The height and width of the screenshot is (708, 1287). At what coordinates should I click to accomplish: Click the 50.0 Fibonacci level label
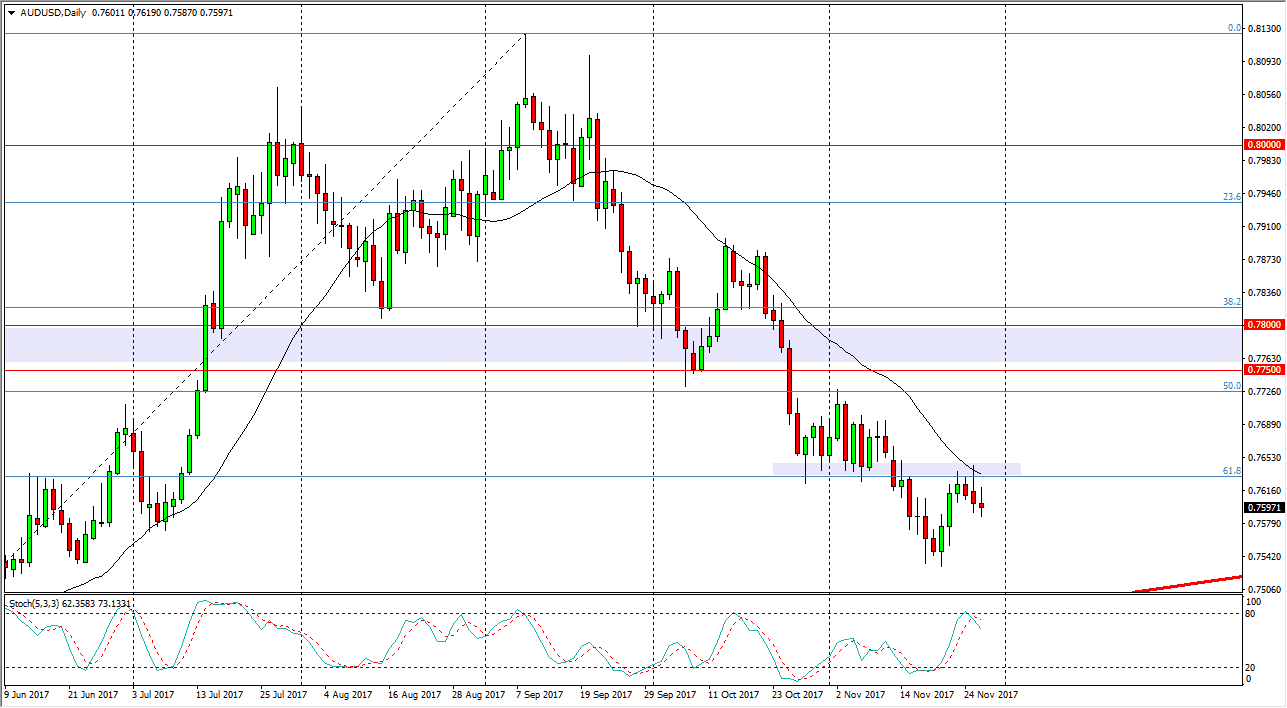(1230, 386)
